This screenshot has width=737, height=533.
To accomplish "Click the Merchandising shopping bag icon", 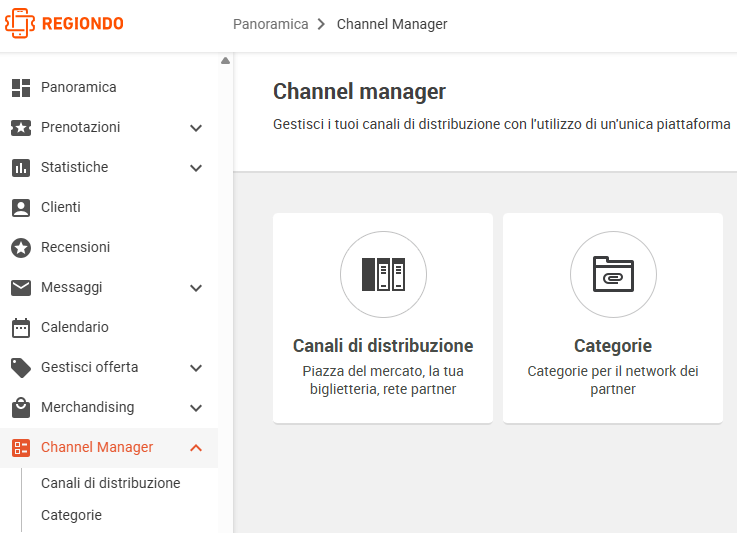I will coord(21,408).
